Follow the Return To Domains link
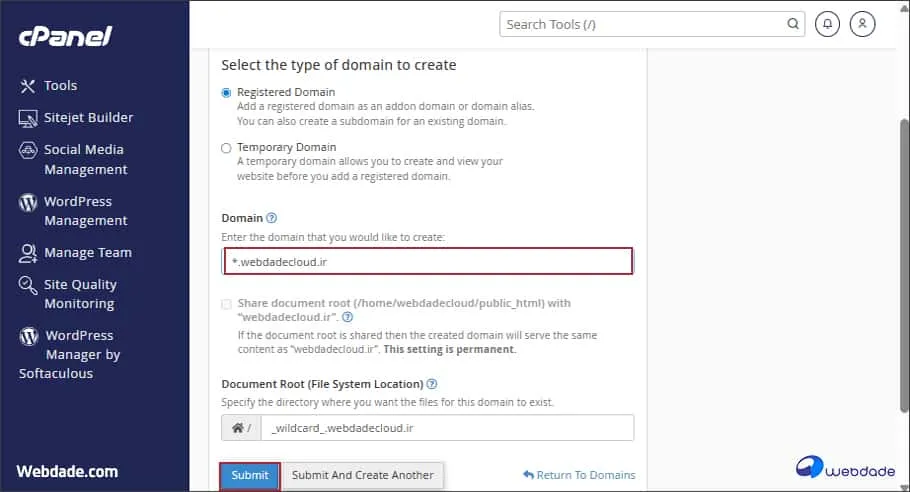 click(x=579, y=475)
